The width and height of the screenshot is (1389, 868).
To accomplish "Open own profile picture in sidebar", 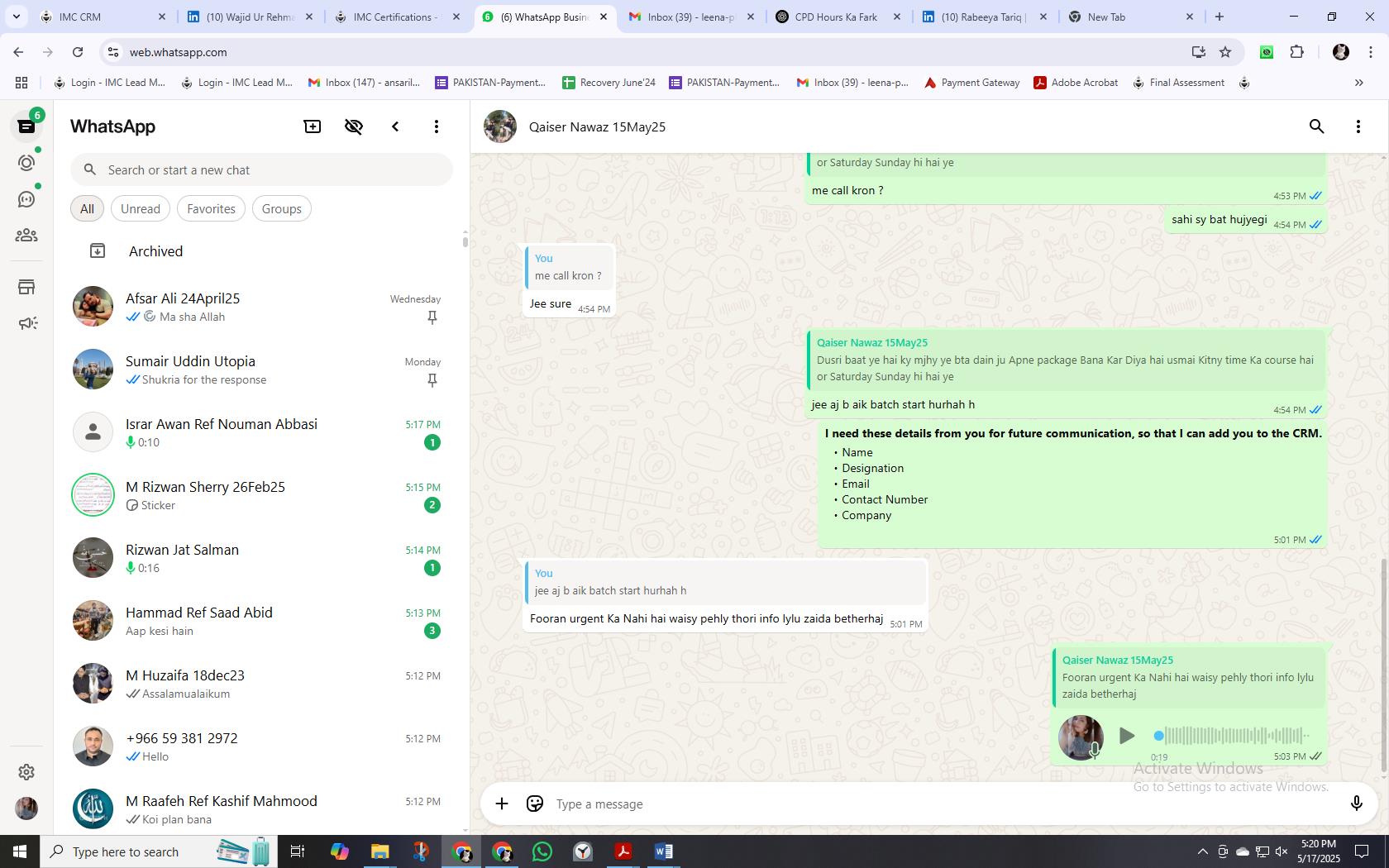I will coord(26,808).
